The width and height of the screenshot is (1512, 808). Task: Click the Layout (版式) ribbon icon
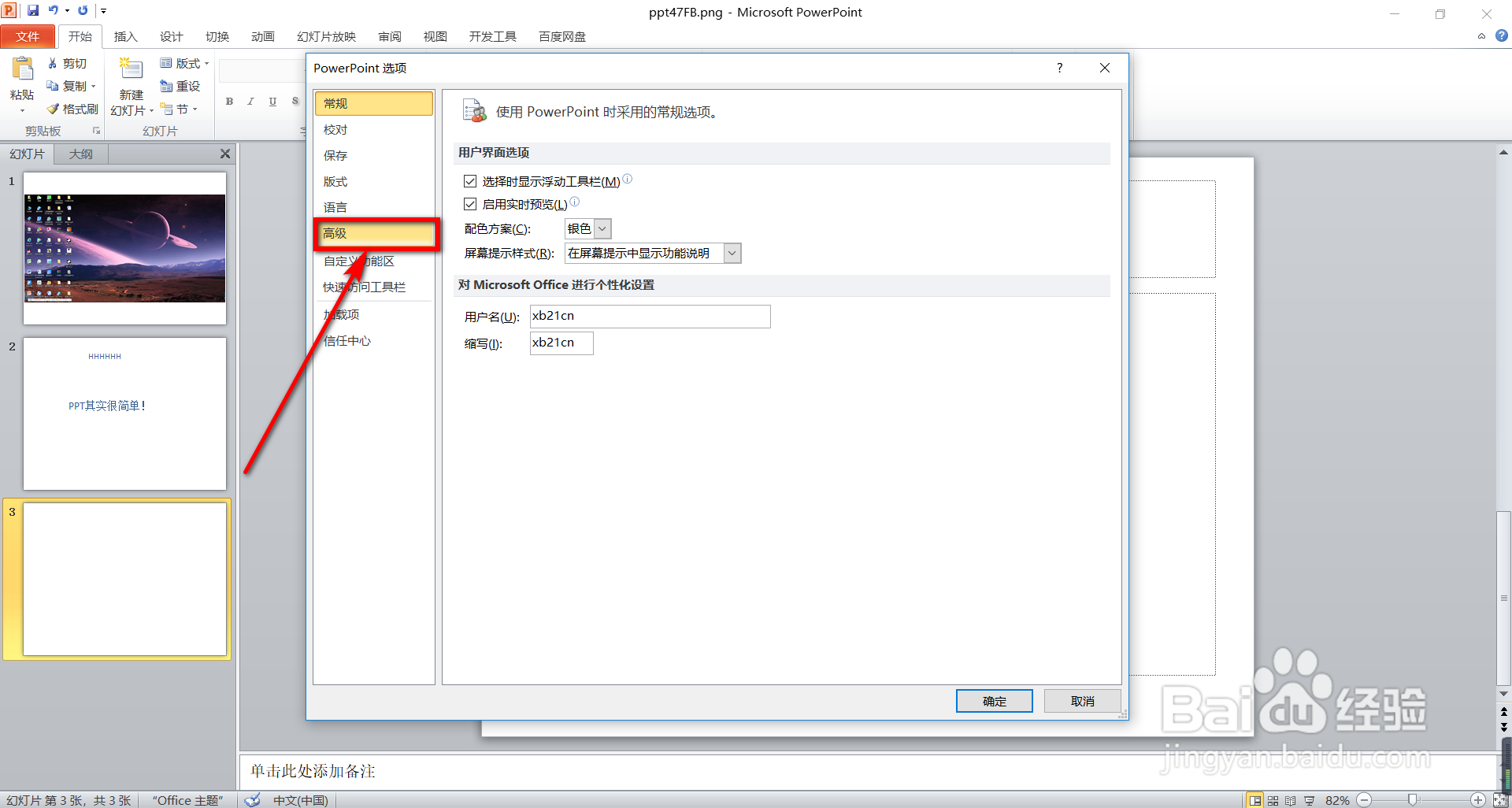166,63
